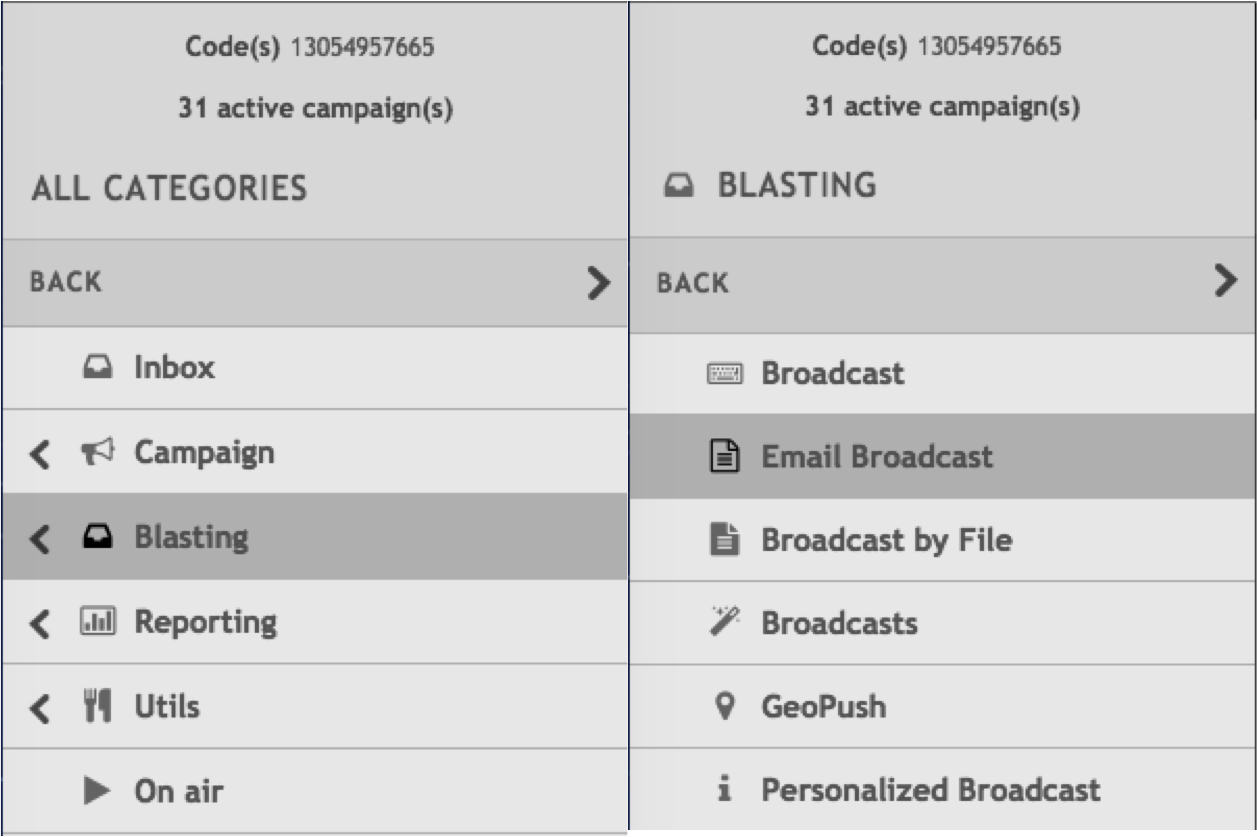Open the Inbox menu item
1257x837 pixels.
pos(174,368)
